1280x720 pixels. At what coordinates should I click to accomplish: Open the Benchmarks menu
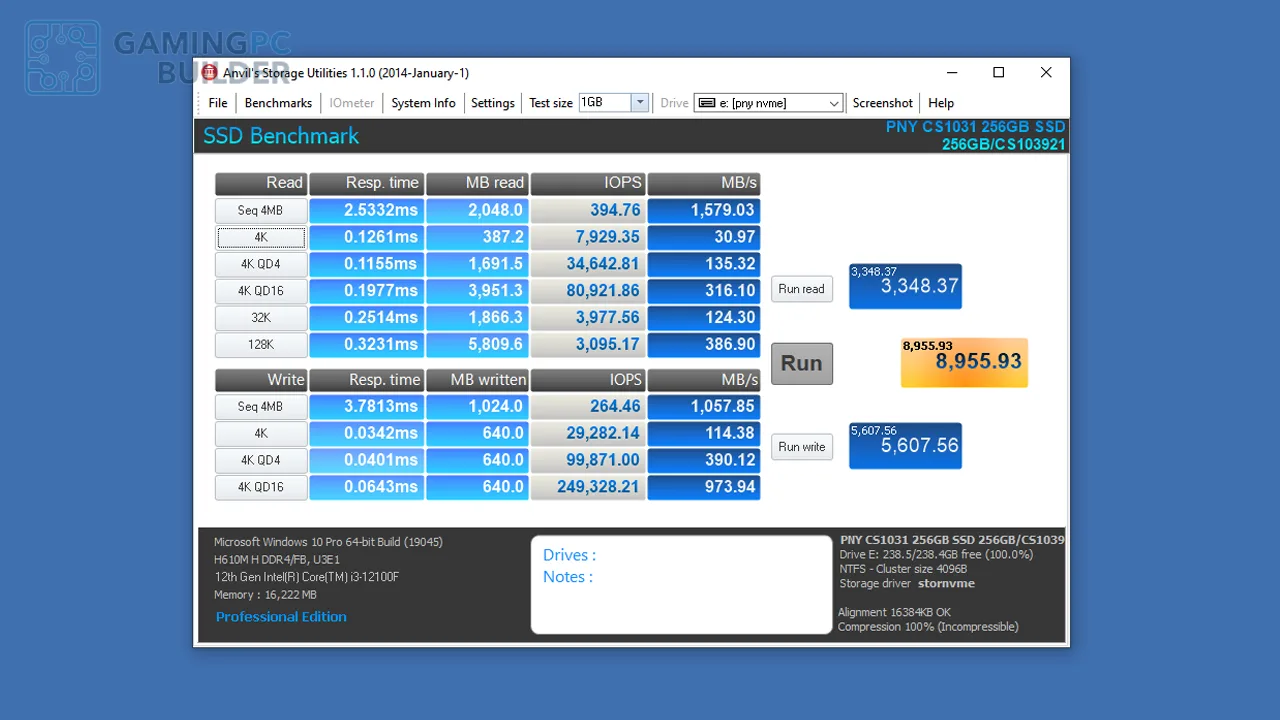(278, 103)
